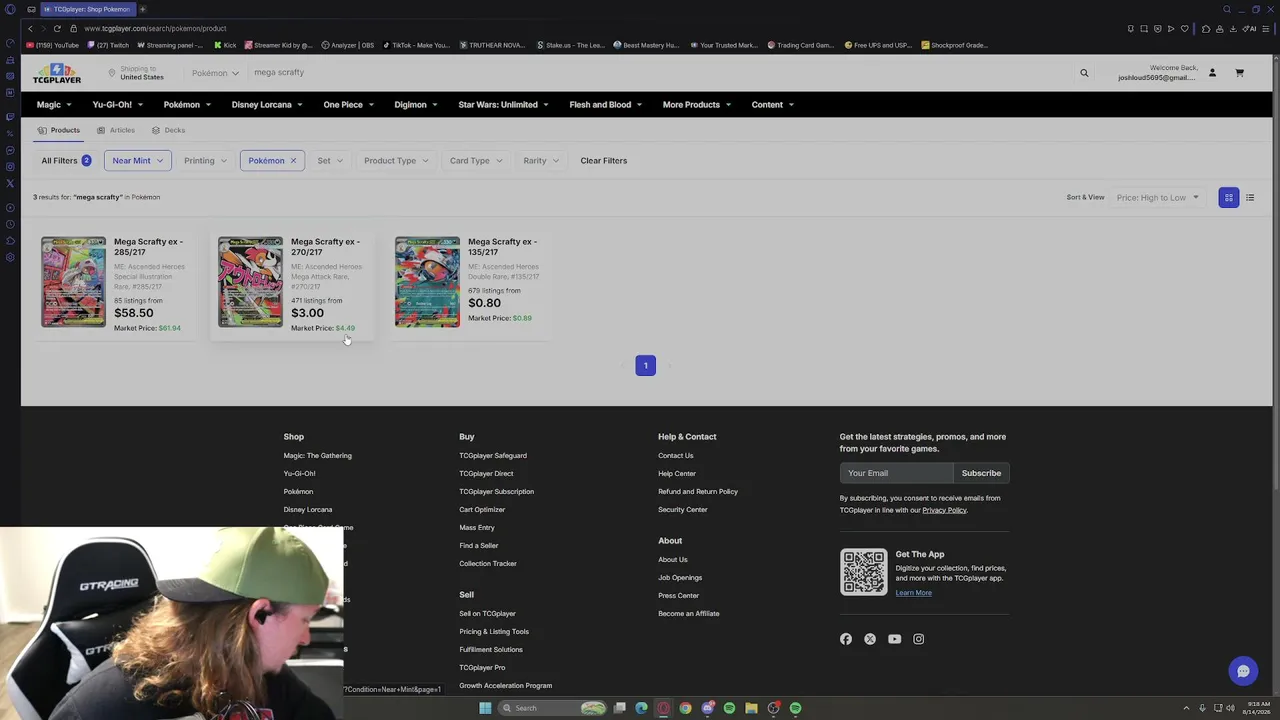
Task: Expand the Product Type filter dropdown
Action: pyautogui.click(x=396, y=160)
